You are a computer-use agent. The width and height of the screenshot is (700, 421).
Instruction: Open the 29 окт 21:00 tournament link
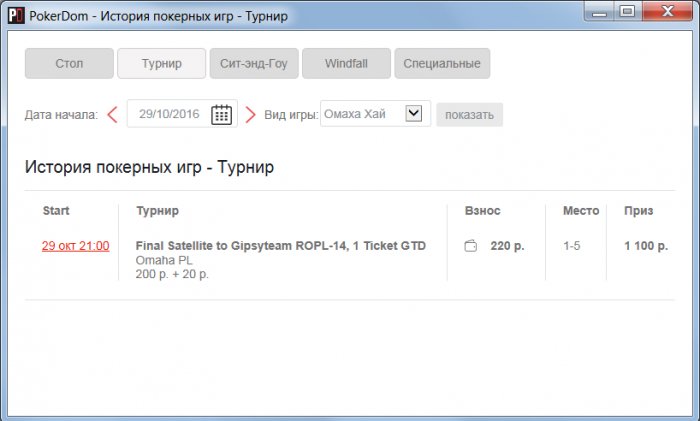(x=75, y=246)
